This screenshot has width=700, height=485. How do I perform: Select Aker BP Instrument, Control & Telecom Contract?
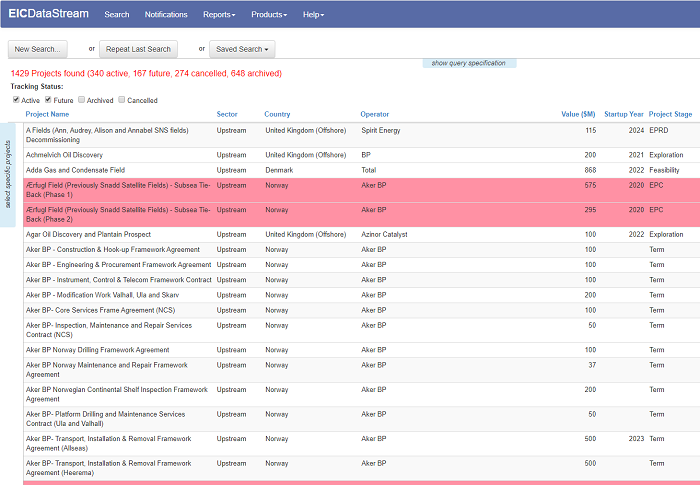coord(362,280)
